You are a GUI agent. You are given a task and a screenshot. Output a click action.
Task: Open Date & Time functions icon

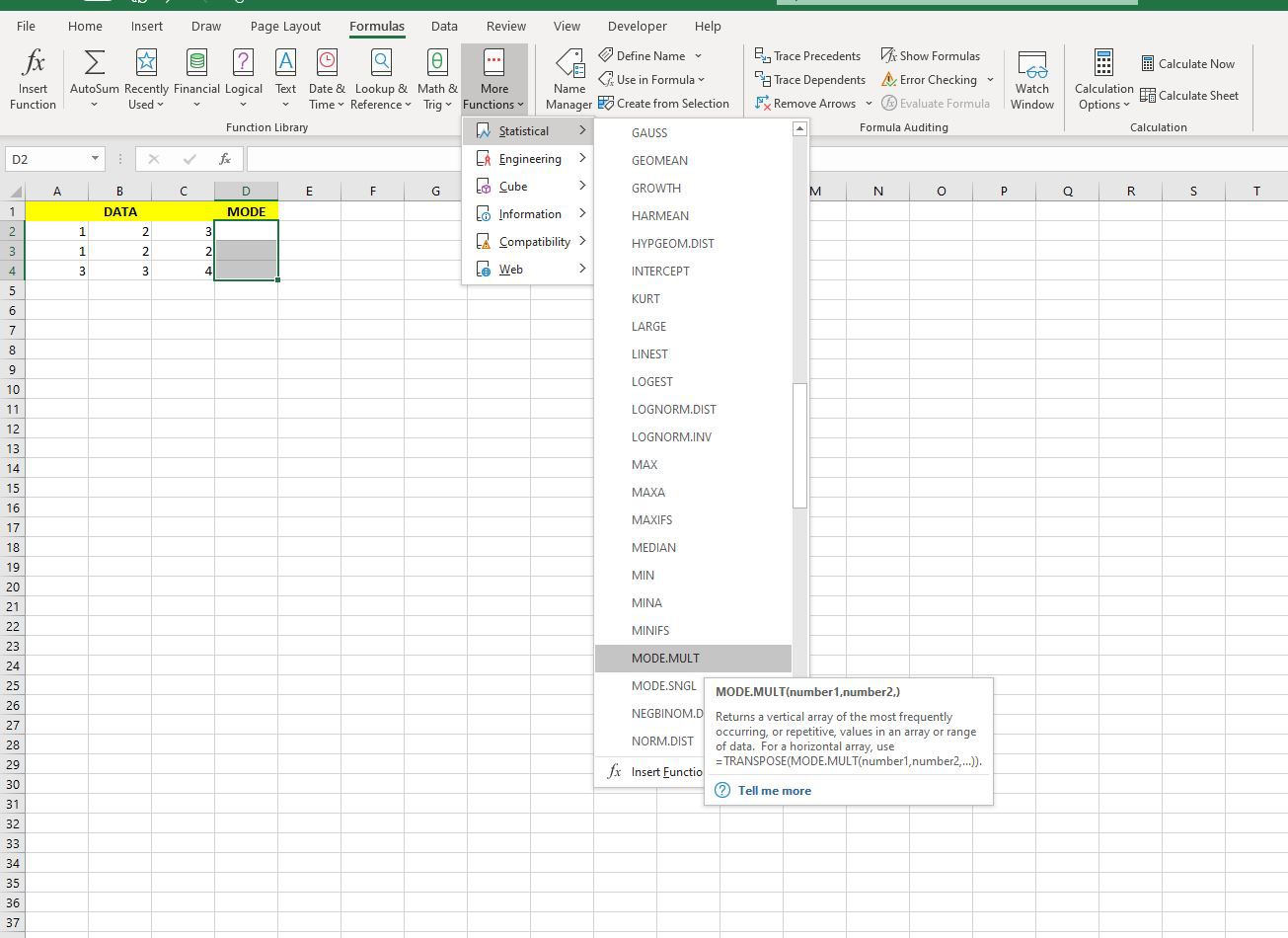coord(327,63)
